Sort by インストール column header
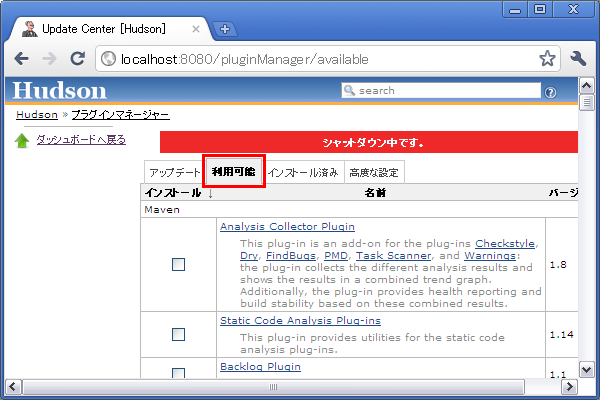Viewport: 600px width, 400px height. tap(178, 193)
